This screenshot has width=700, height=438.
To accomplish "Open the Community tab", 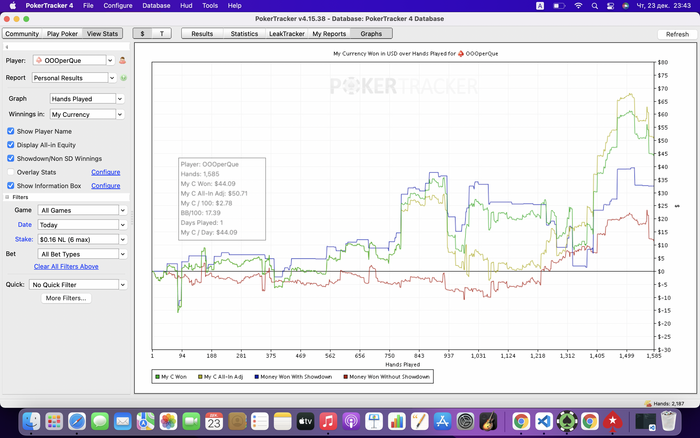I will coord(22,33).
